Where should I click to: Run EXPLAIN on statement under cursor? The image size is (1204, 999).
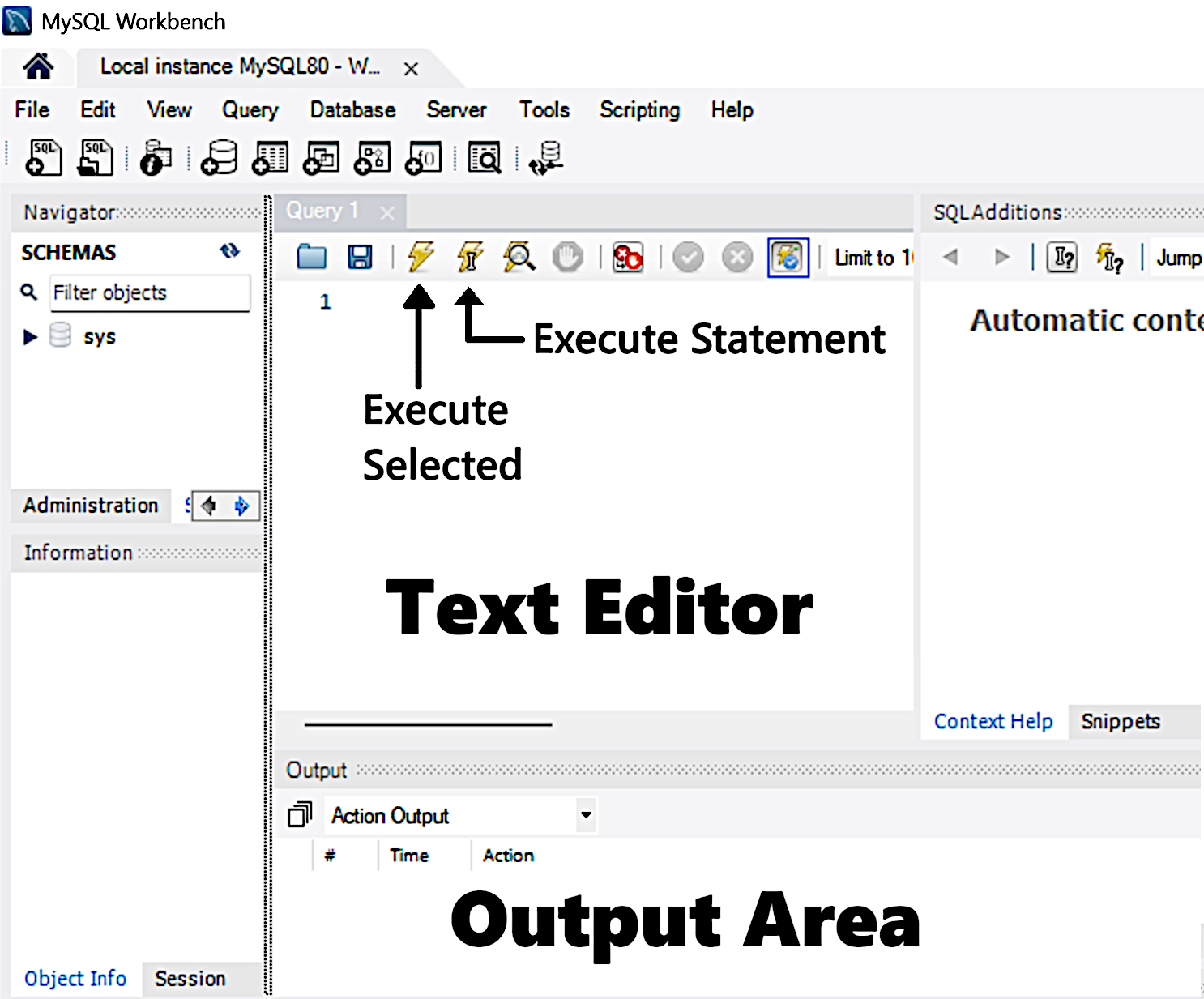519,257
